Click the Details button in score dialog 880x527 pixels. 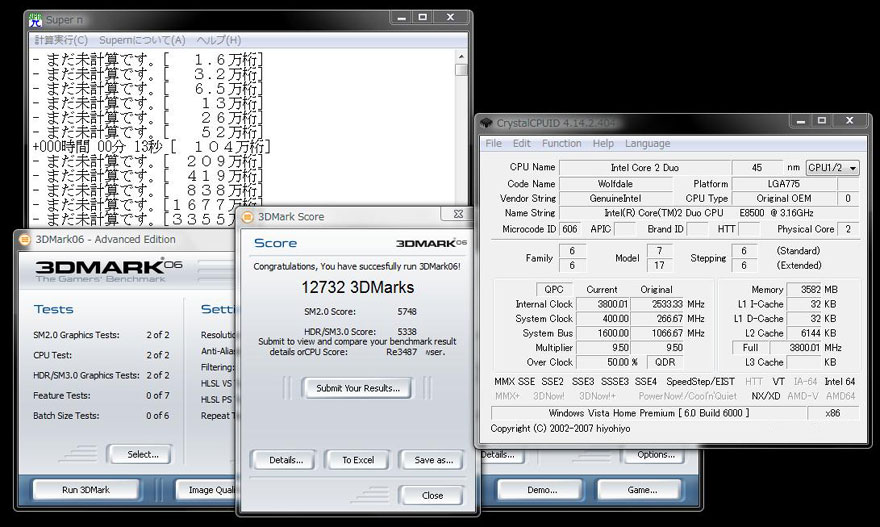(286, 460)
